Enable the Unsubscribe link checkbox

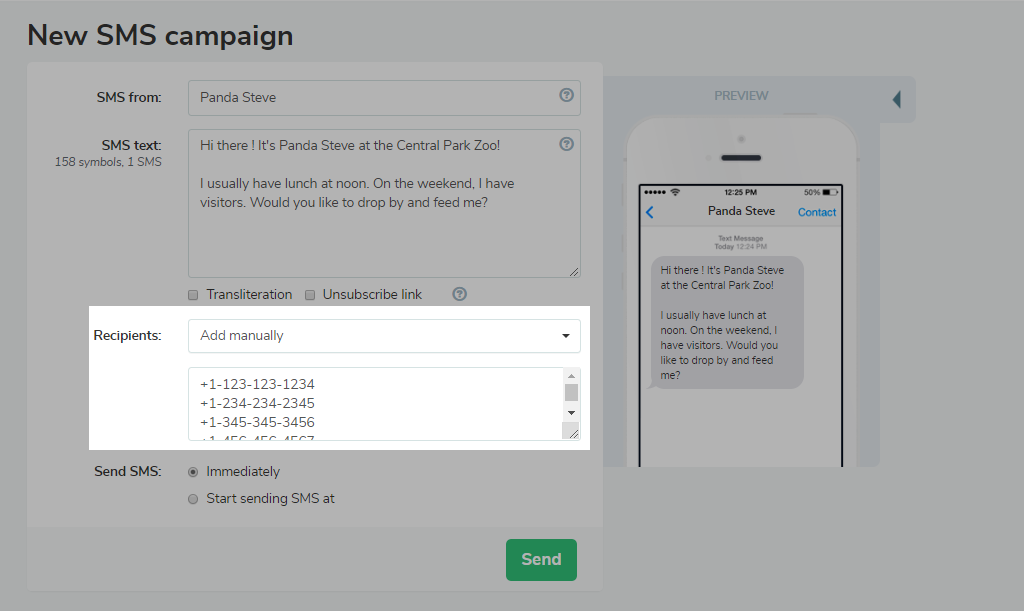(x=310, y=294)
